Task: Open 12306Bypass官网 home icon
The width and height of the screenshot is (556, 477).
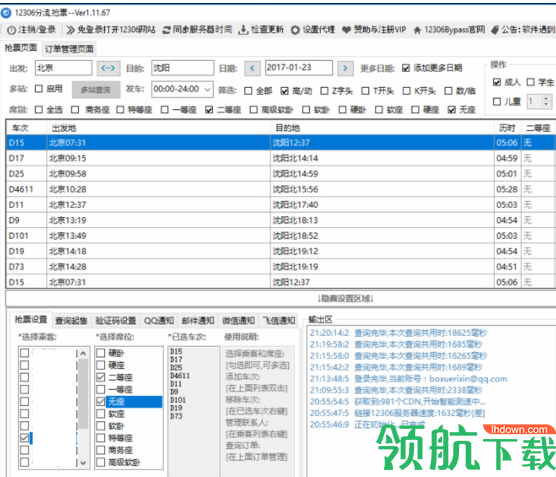Action: click(417, 30)
